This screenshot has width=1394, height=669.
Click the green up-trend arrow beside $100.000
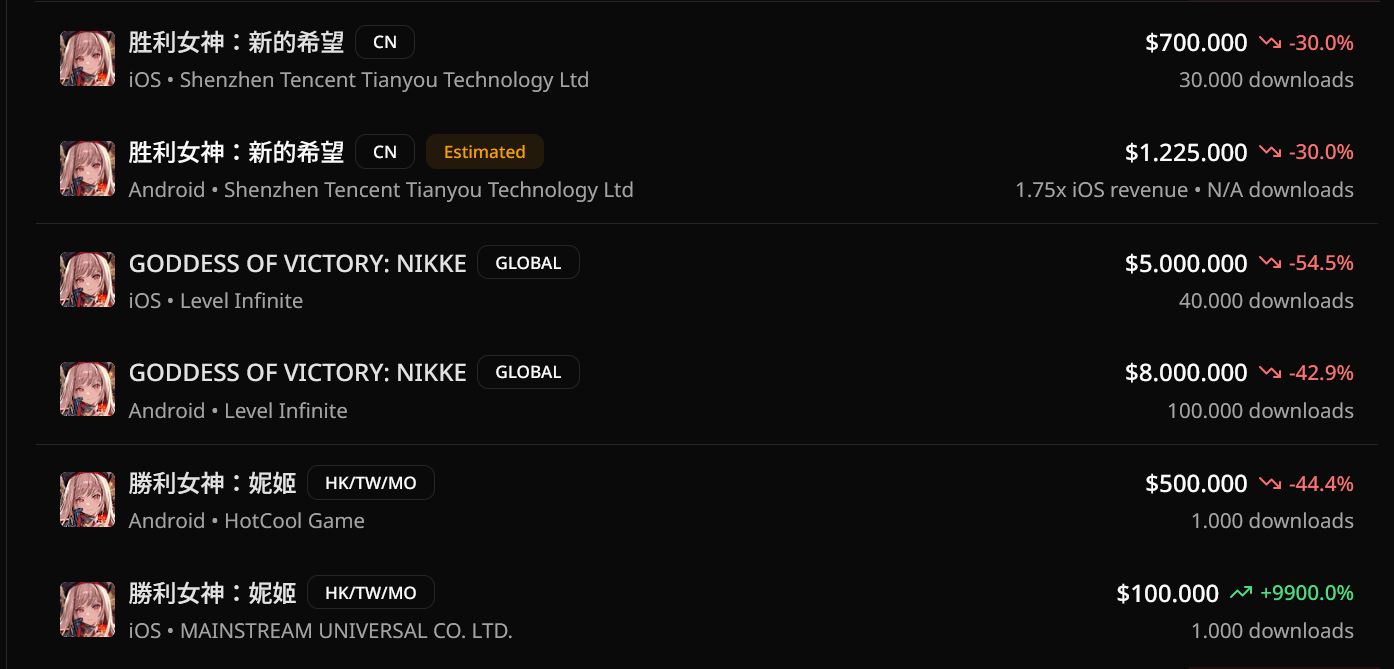pos(1241,593)
